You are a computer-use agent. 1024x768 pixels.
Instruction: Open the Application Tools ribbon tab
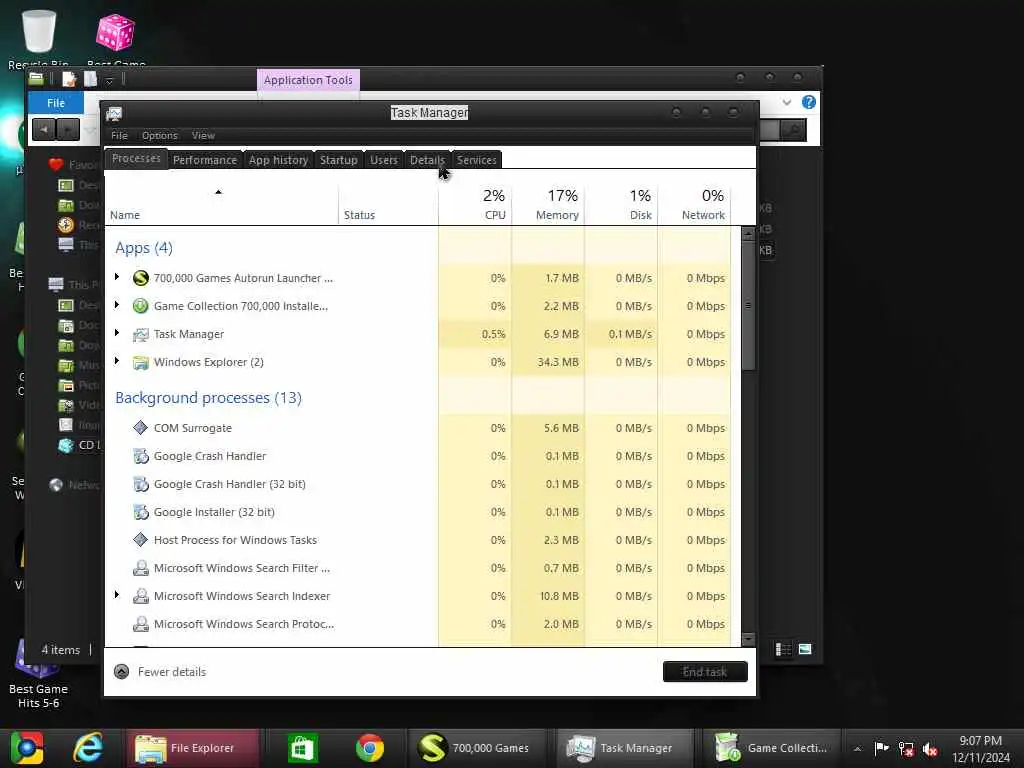pos(308,80)
